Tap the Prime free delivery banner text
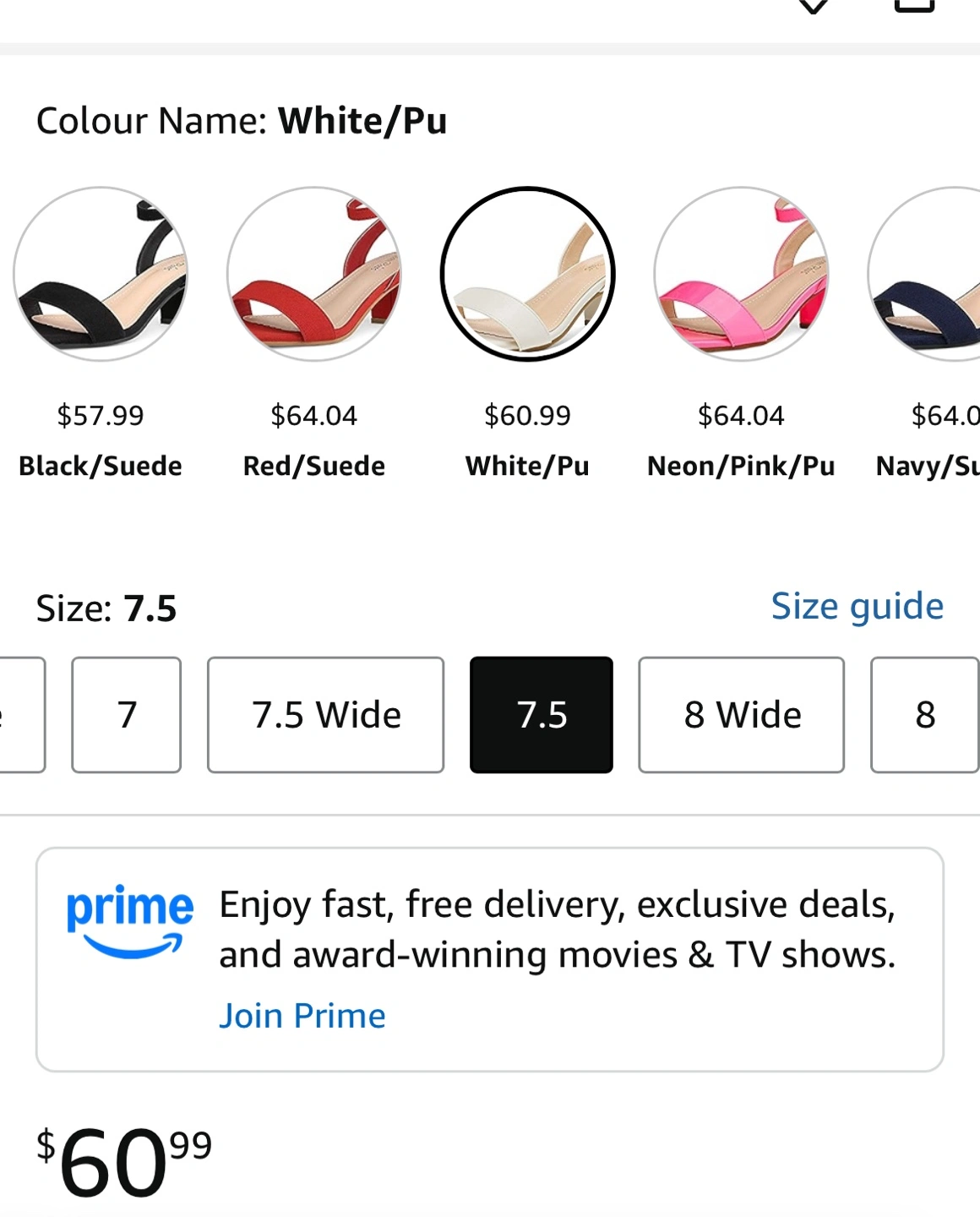This screenshot has width=980, height=1217. tap(557, 930)
